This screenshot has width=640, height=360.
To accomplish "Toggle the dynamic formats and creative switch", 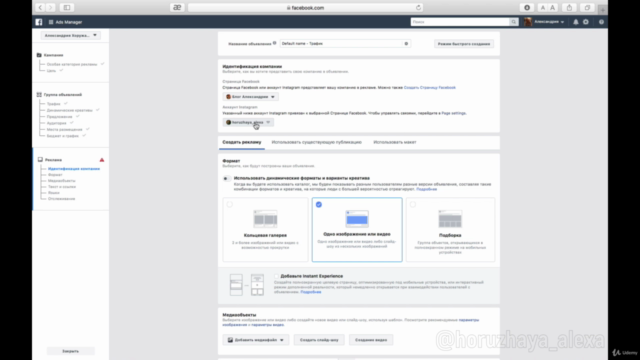I will tap(227, 178).
